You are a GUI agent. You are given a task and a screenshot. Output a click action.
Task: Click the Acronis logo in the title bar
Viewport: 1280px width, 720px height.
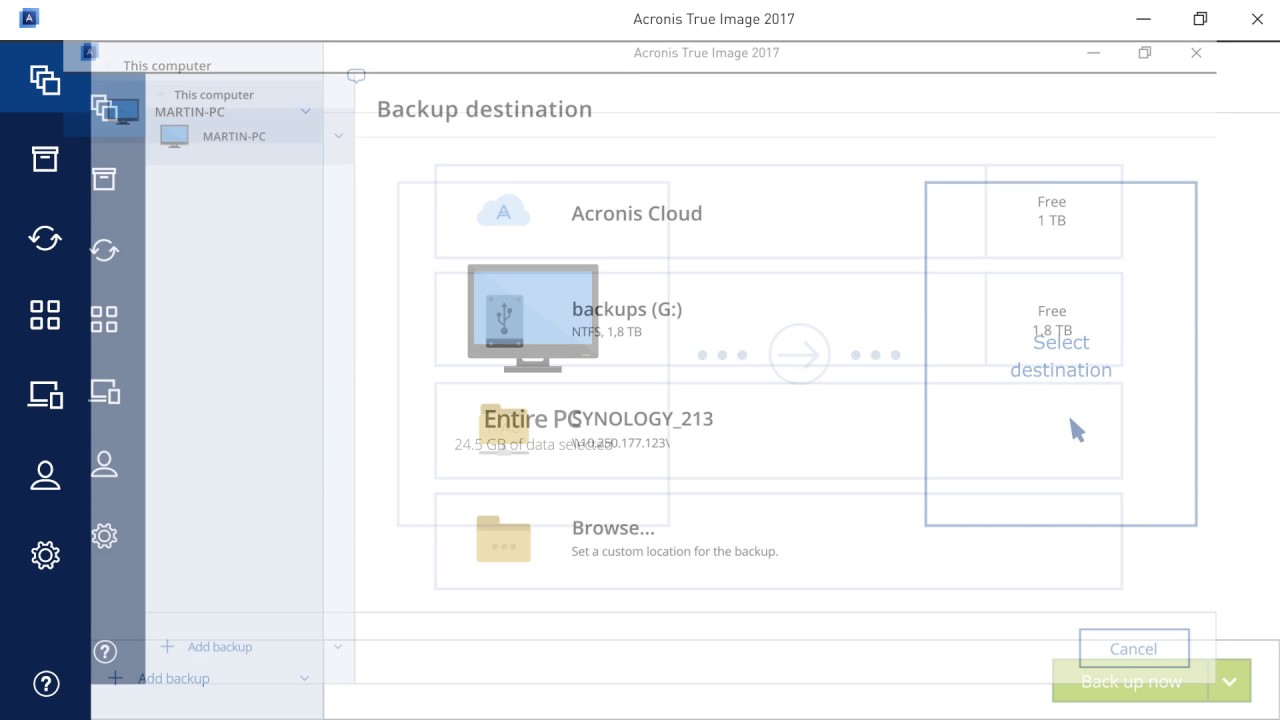click(x=29, y=18)
